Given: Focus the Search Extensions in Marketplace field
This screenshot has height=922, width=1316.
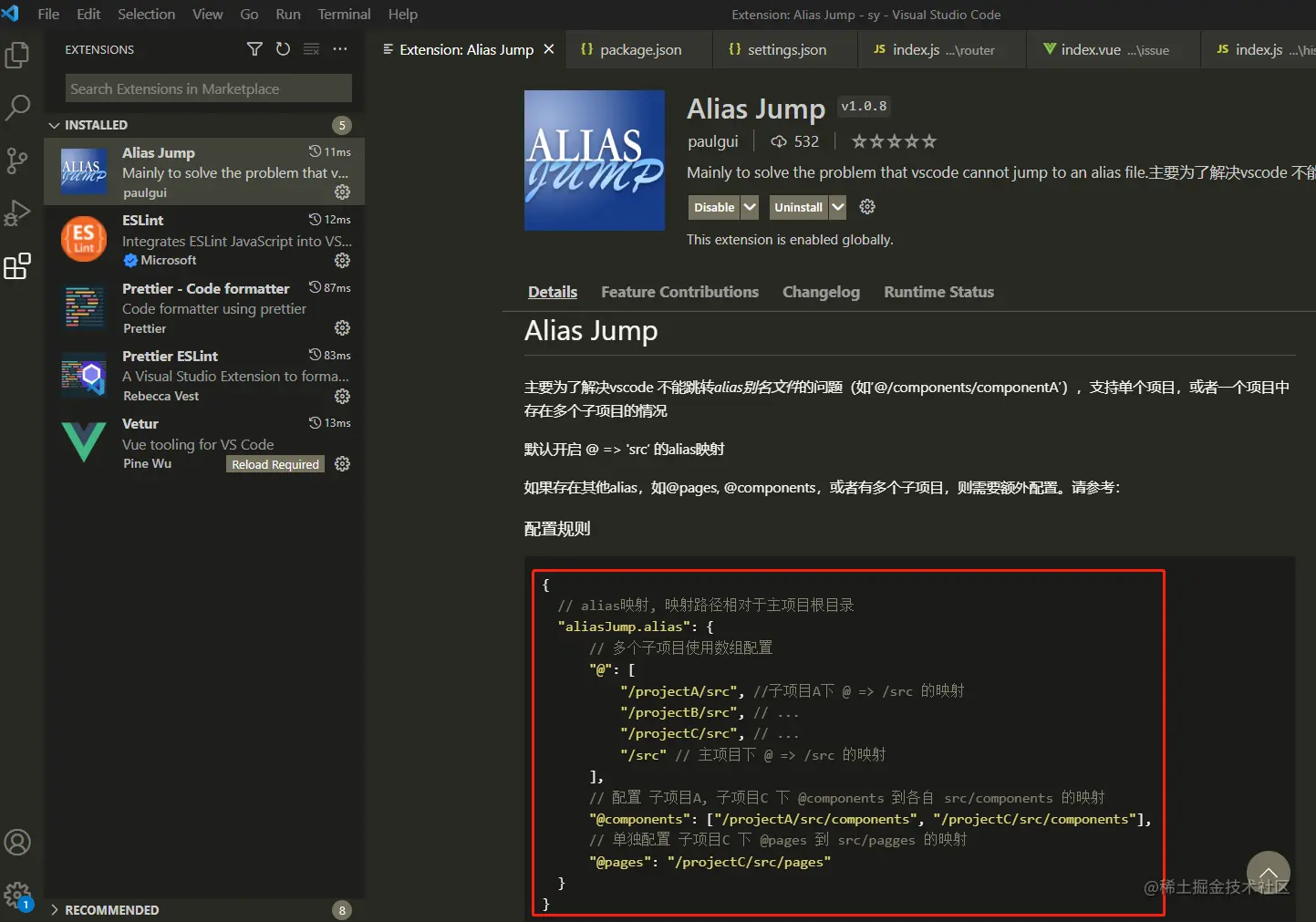Looking at the screenshot, I should pos(208,88).
